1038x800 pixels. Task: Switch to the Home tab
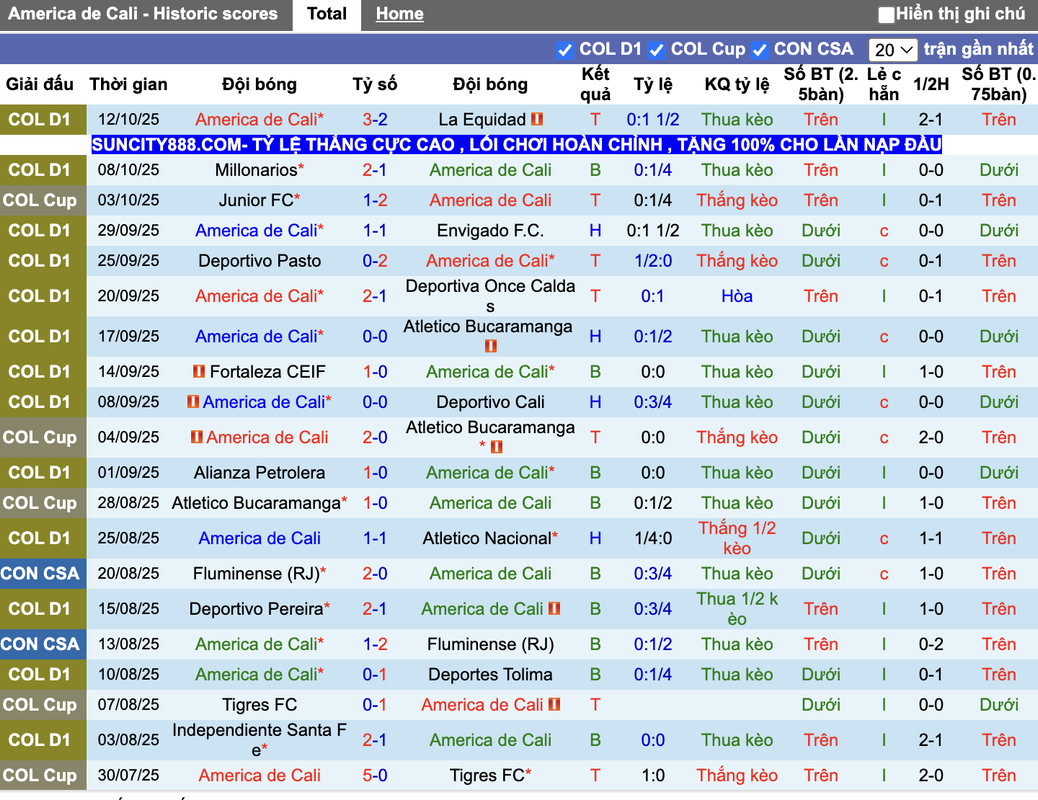coord(400,14)
